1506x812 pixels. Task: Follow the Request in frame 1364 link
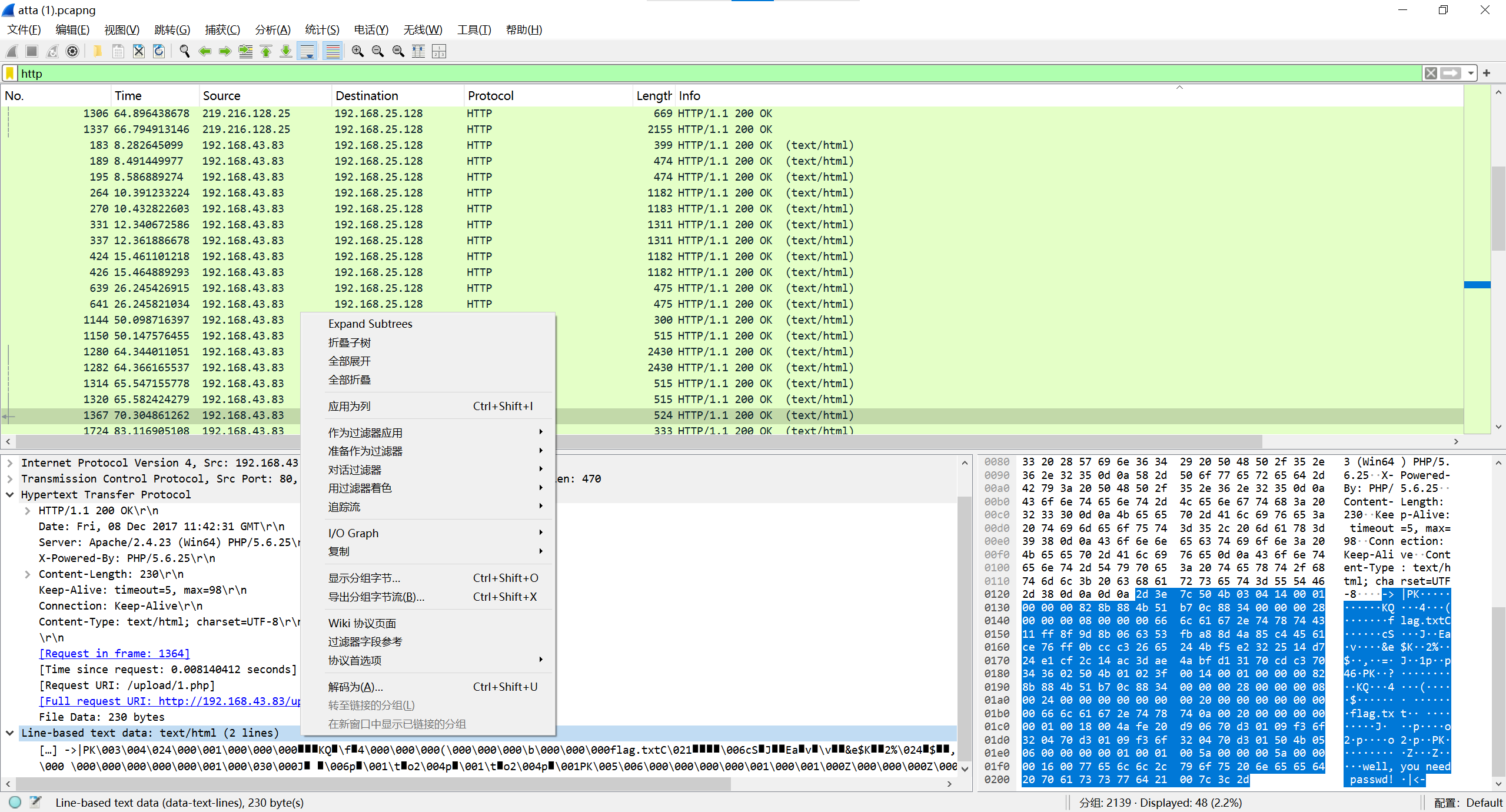pyautogui.click(x=114, y=654)
